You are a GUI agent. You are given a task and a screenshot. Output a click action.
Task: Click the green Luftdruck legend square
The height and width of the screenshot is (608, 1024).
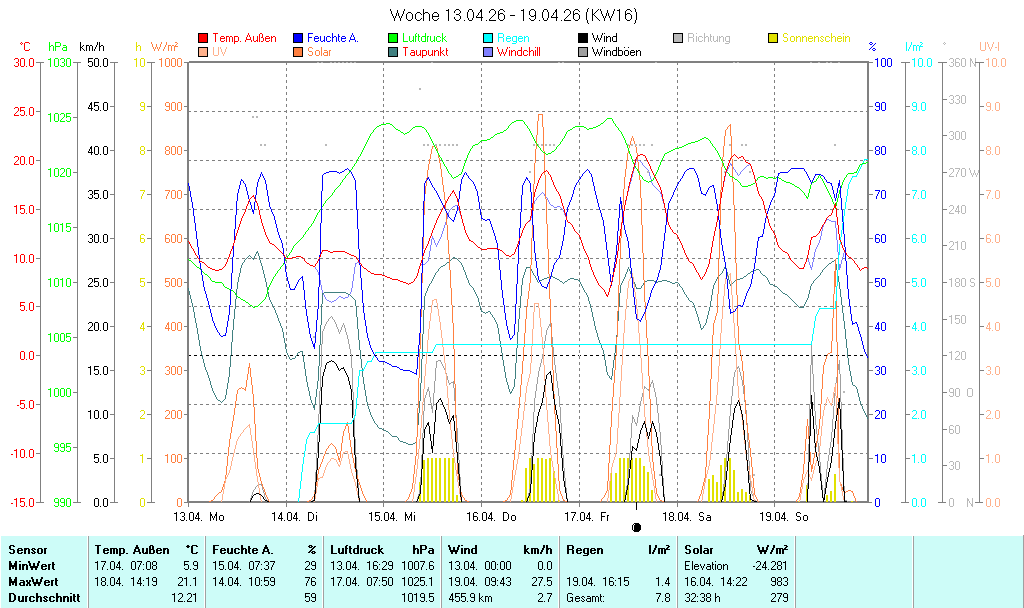point(394,38)
